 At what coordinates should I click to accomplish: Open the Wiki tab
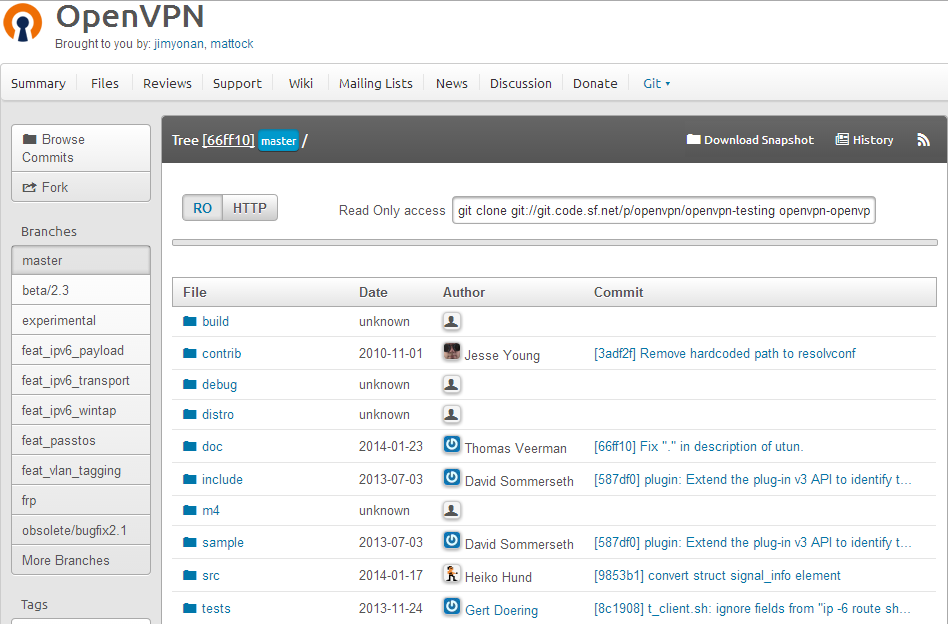click(x=300, y=83)
